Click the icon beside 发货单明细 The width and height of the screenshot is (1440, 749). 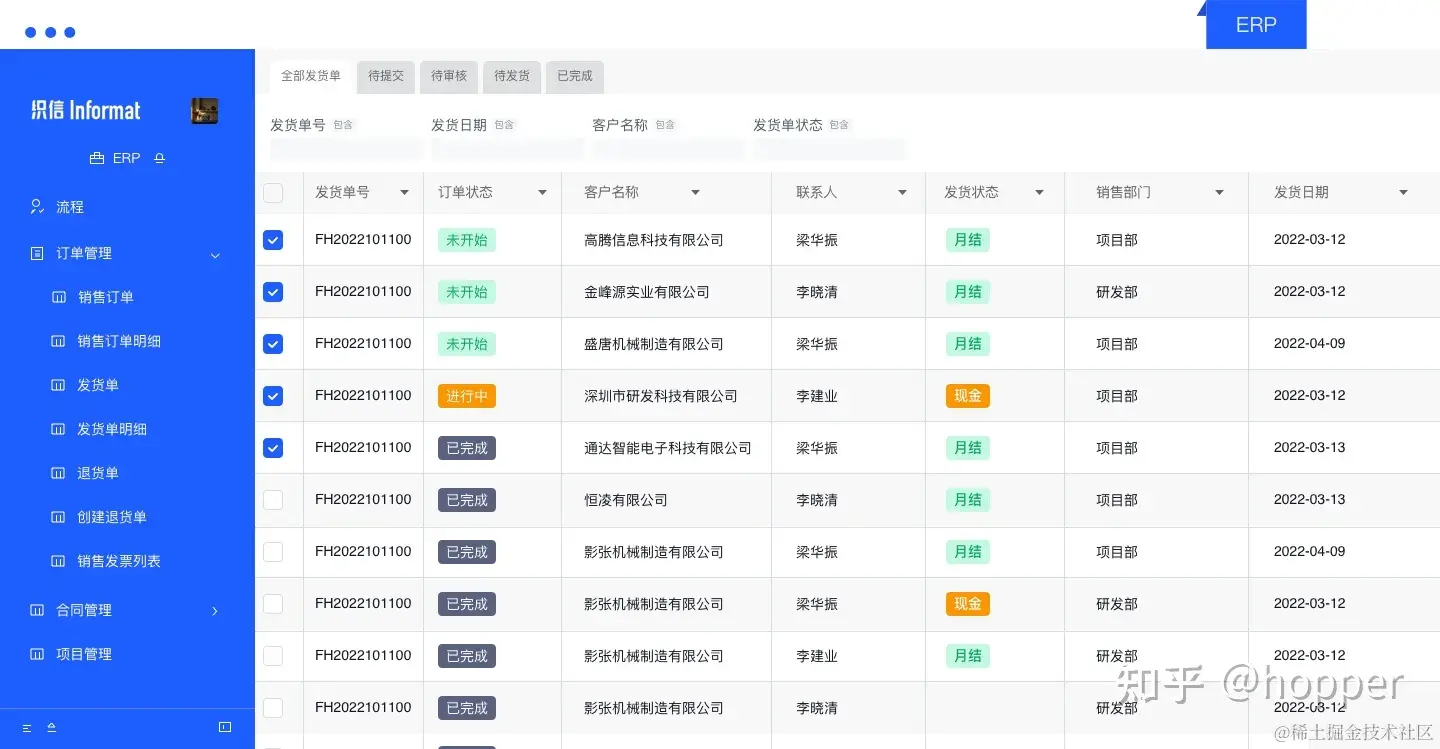point(58,430)
